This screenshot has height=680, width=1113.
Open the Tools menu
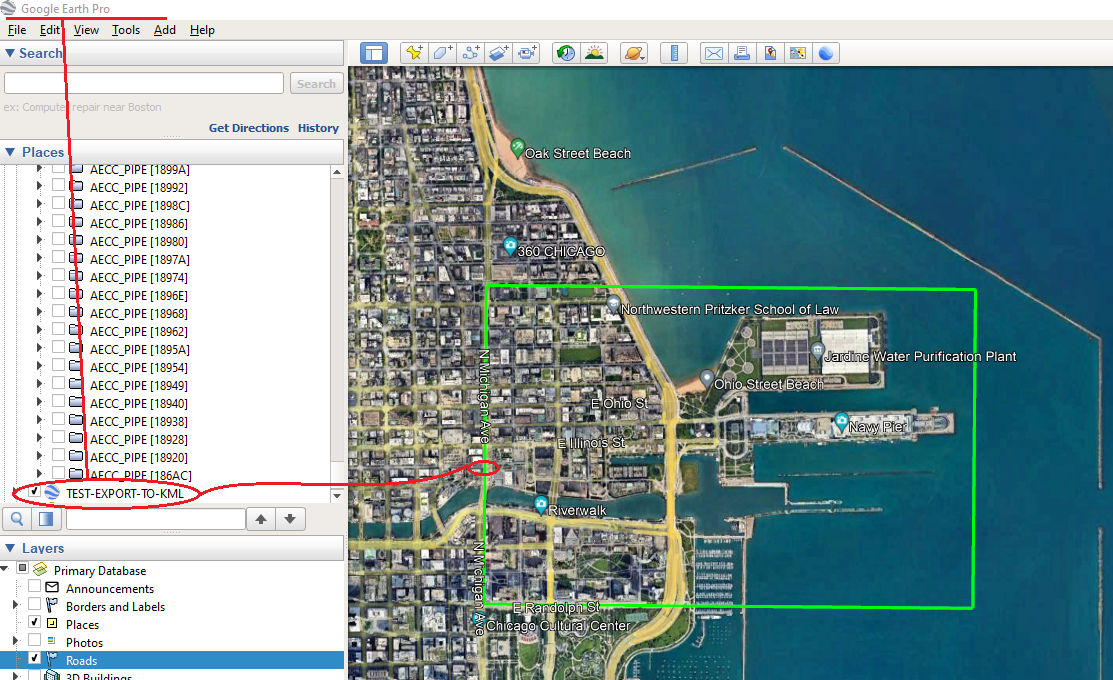[126, 30]
